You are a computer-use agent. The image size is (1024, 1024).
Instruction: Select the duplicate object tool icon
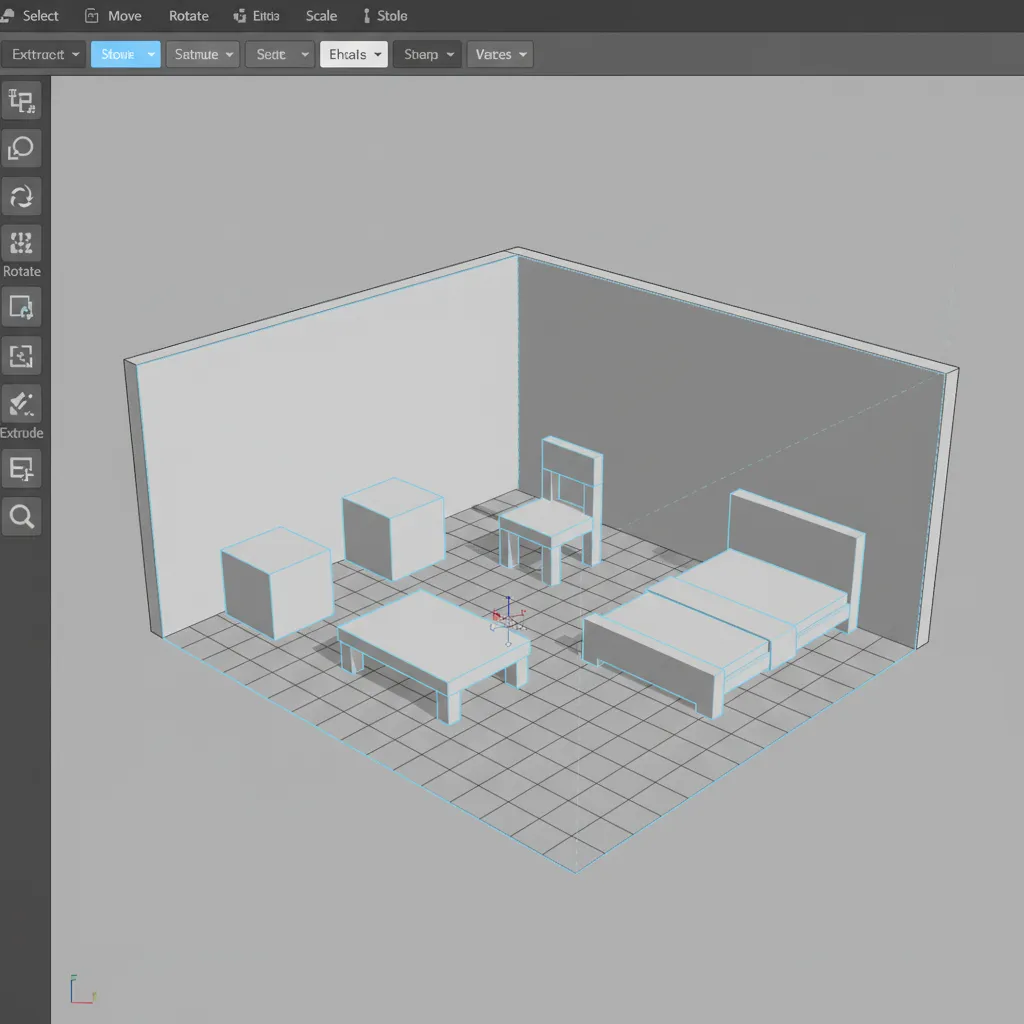pos(21,307)
